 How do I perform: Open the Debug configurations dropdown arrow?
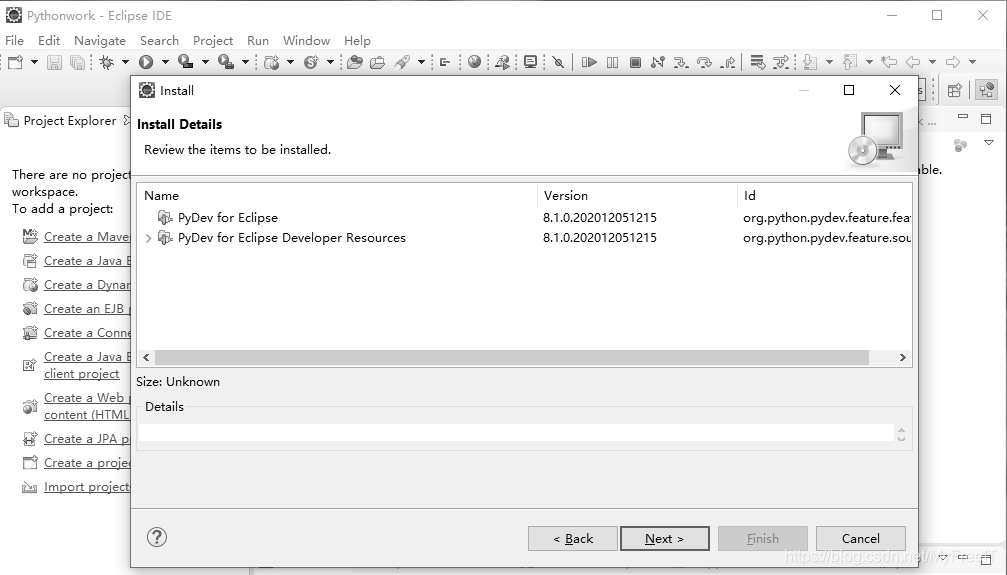pyautogui.click(x=125, y=62)
